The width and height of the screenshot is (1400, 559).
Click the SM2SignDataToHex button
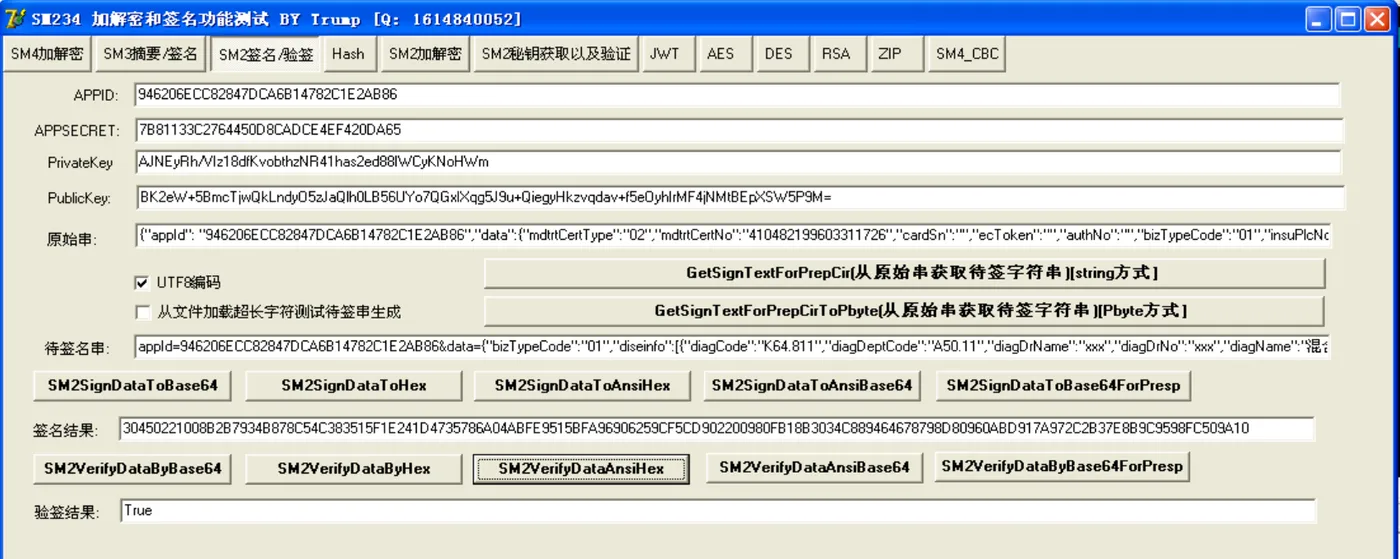point(354,385)
